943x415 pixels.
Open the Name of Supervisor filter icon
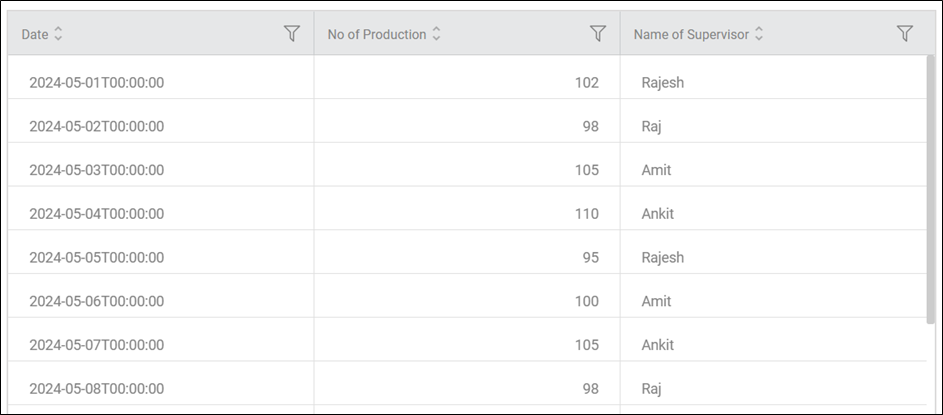pyautogui.click(x=905, y=34)
